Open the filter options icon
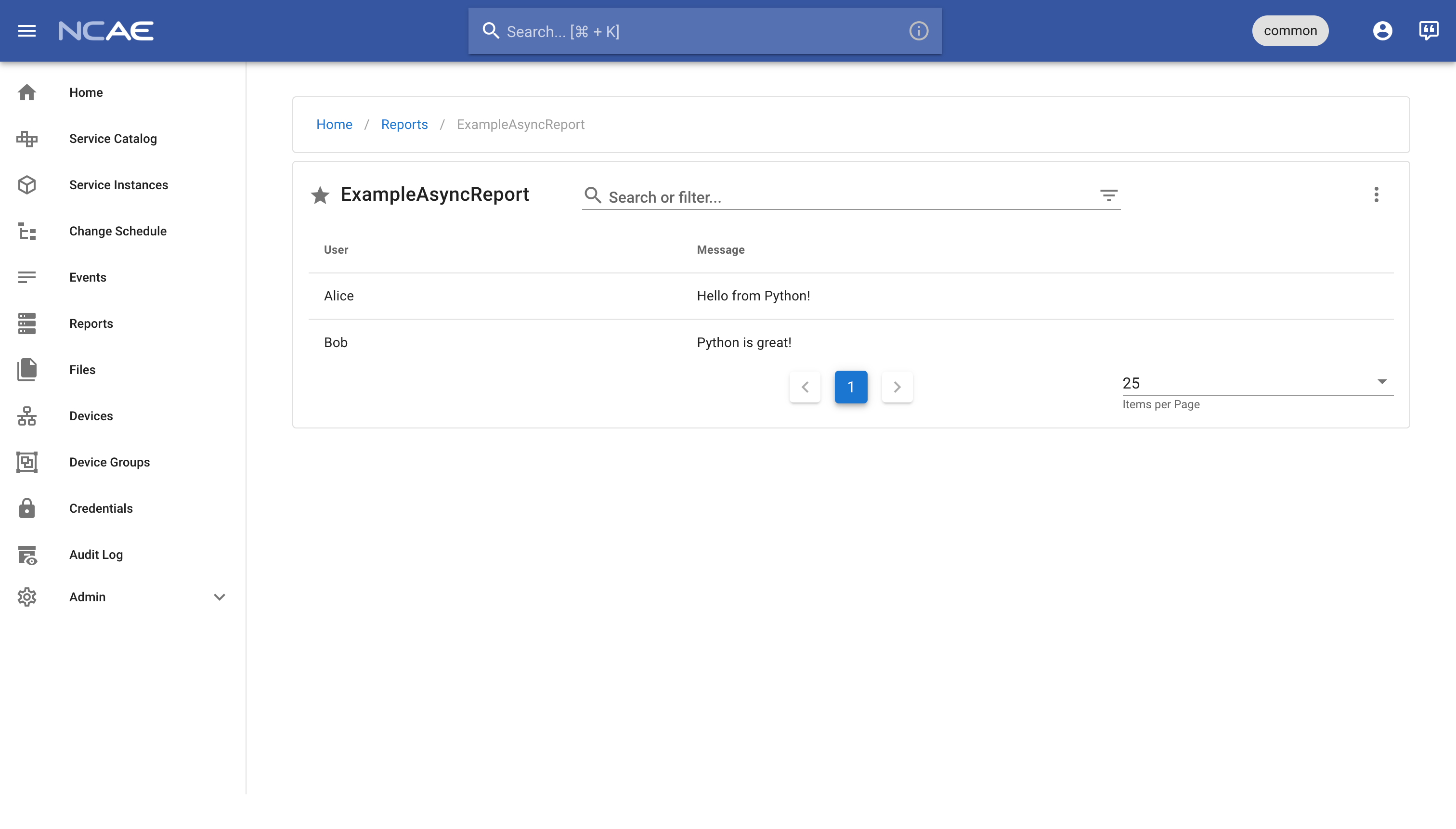This screenshot has height=829, width=1456. point(1108,196)
